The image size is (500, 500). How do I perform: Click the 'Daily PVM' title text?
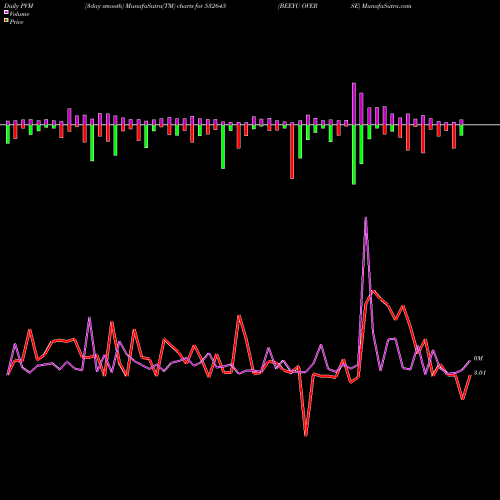(x=19, y=6)
